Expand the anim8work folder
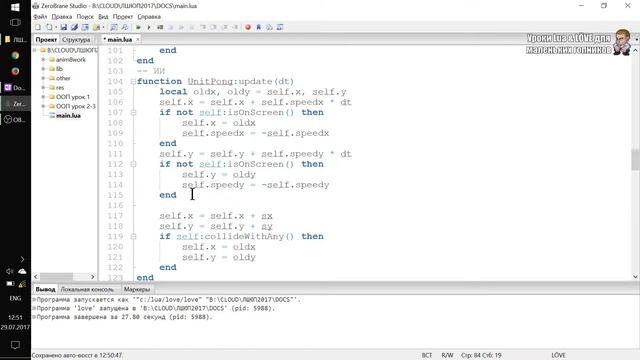 (43, 60)
